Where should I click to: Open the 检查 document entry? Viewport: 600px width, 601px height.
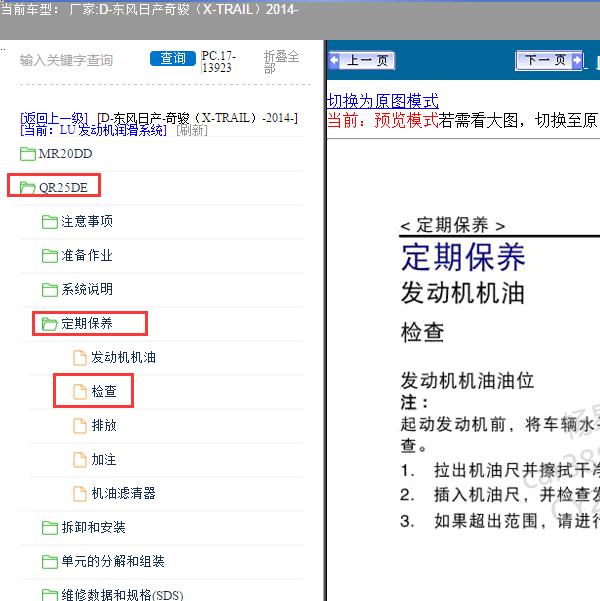coord(104,391)
